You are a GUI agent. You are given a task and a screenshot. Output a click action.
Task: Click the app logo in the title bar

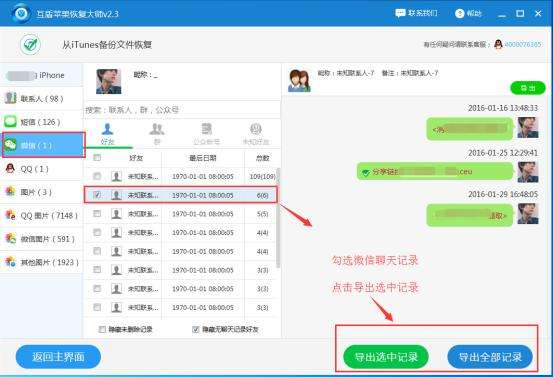coord(21,13)
